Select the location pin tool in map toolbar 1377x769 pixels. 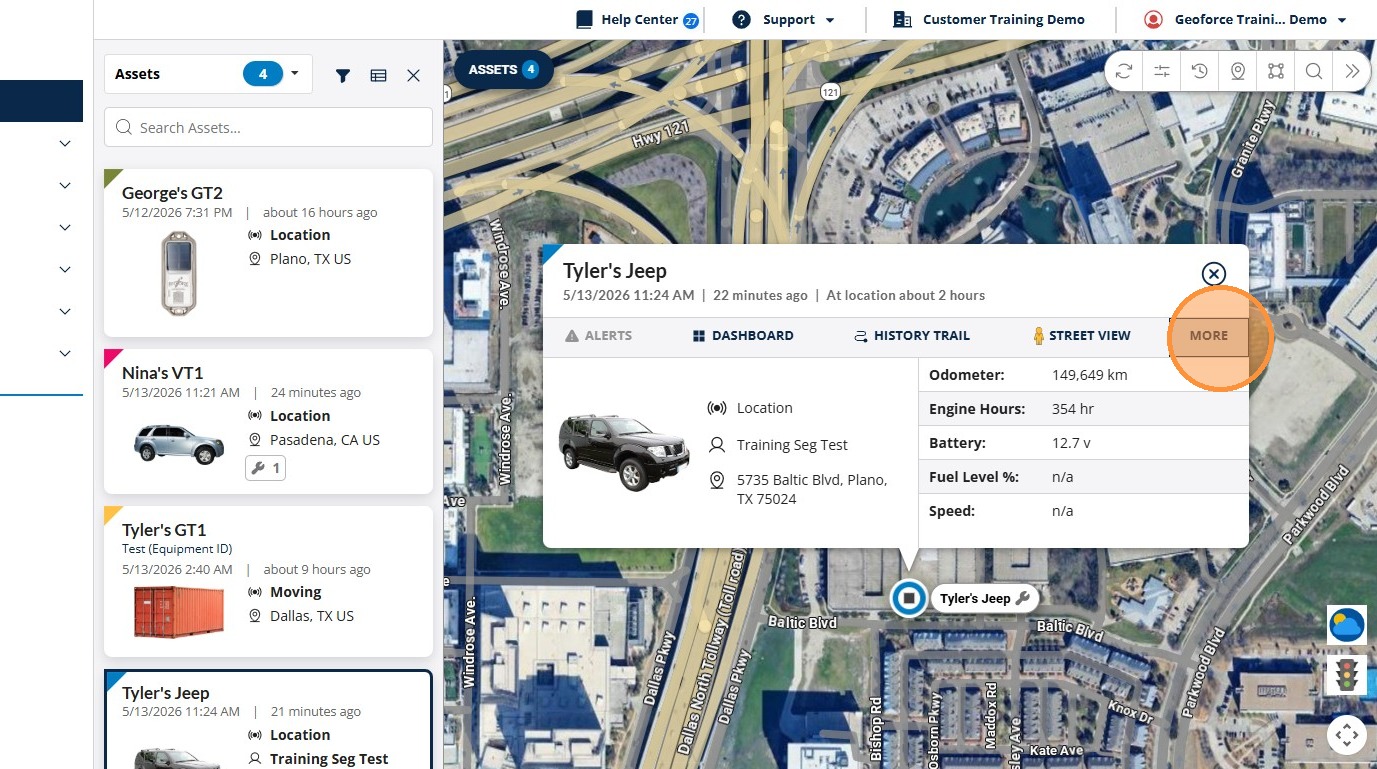click(1237, 71)
